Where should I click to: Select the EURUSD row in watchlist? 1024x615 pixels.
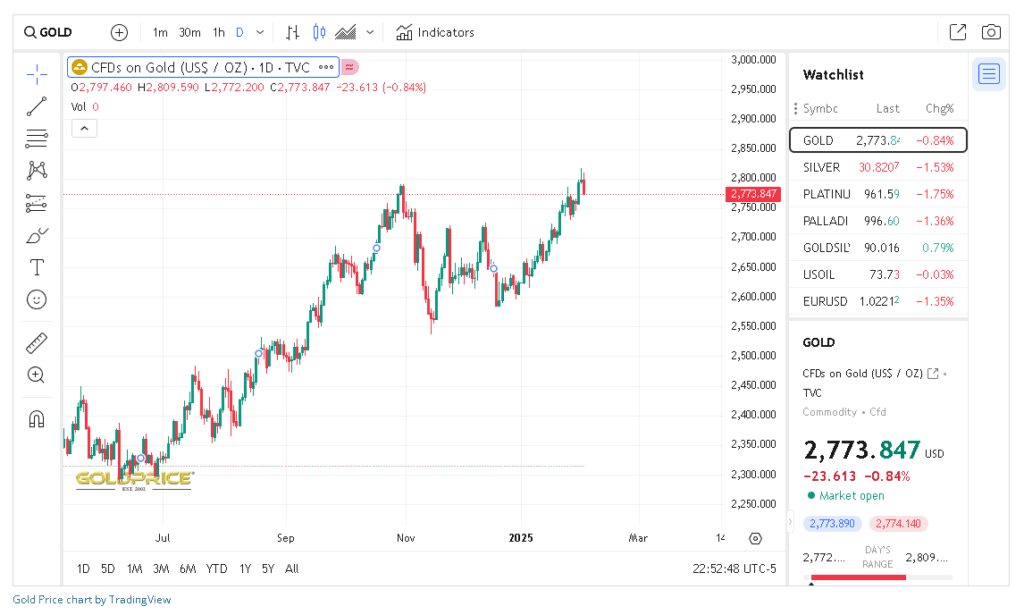pos(878,301)
